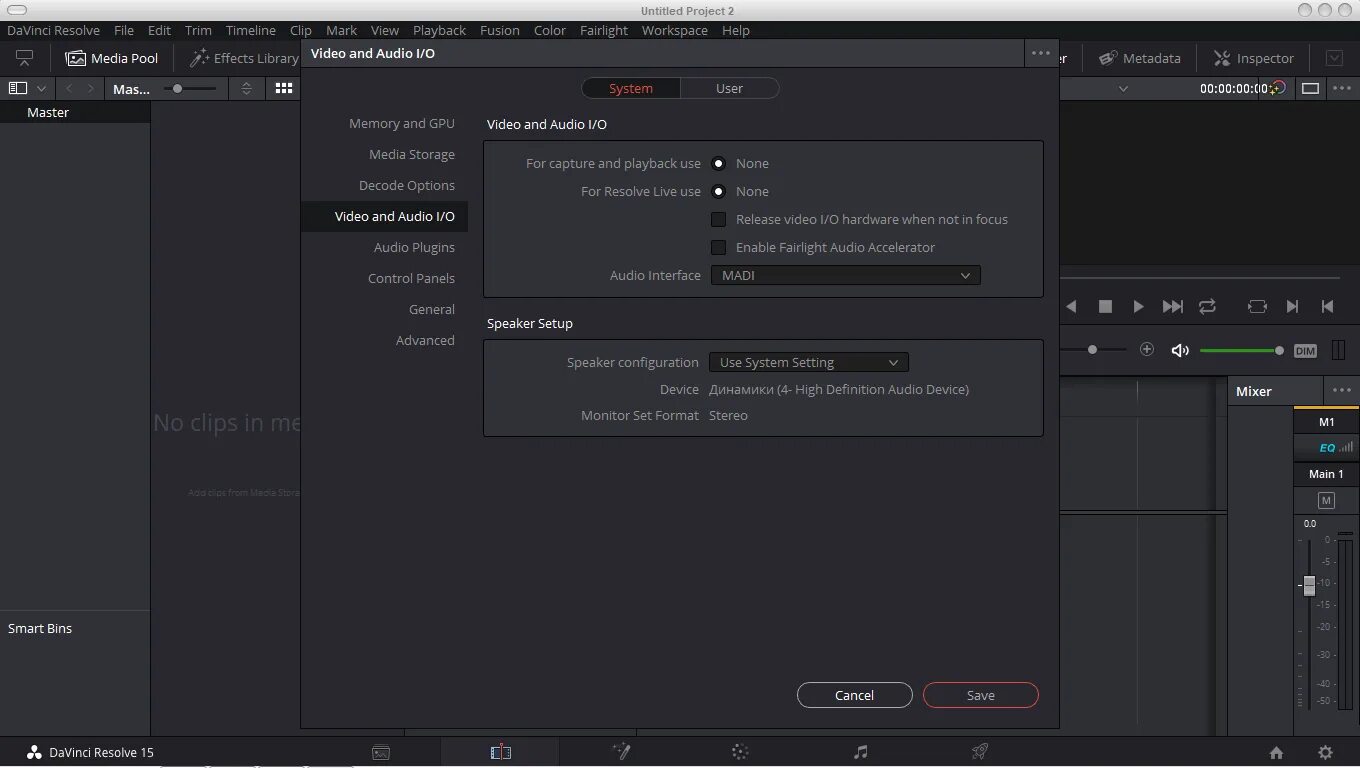Image resolution: width=1360 pixels, height=768 pixels.
Task: Toggle the DIM audio button
Action: tap(1305, 351)
